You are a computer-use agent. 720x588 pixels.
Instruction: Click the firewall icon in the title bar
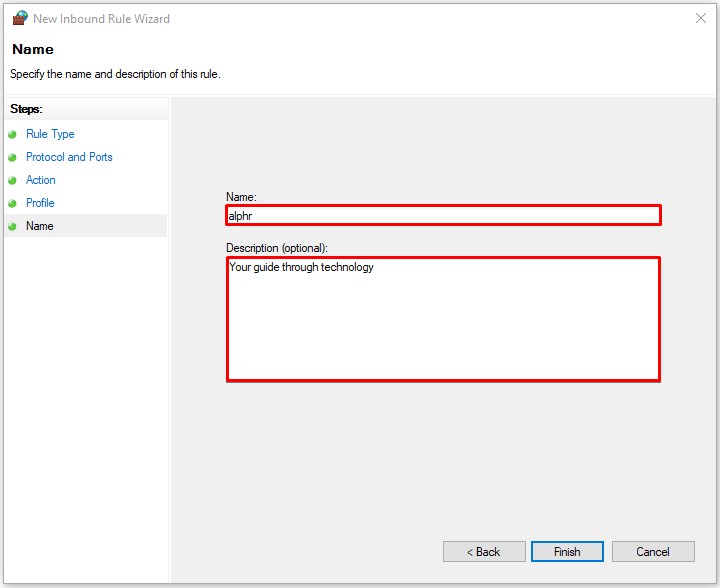(x=19, y=18)
